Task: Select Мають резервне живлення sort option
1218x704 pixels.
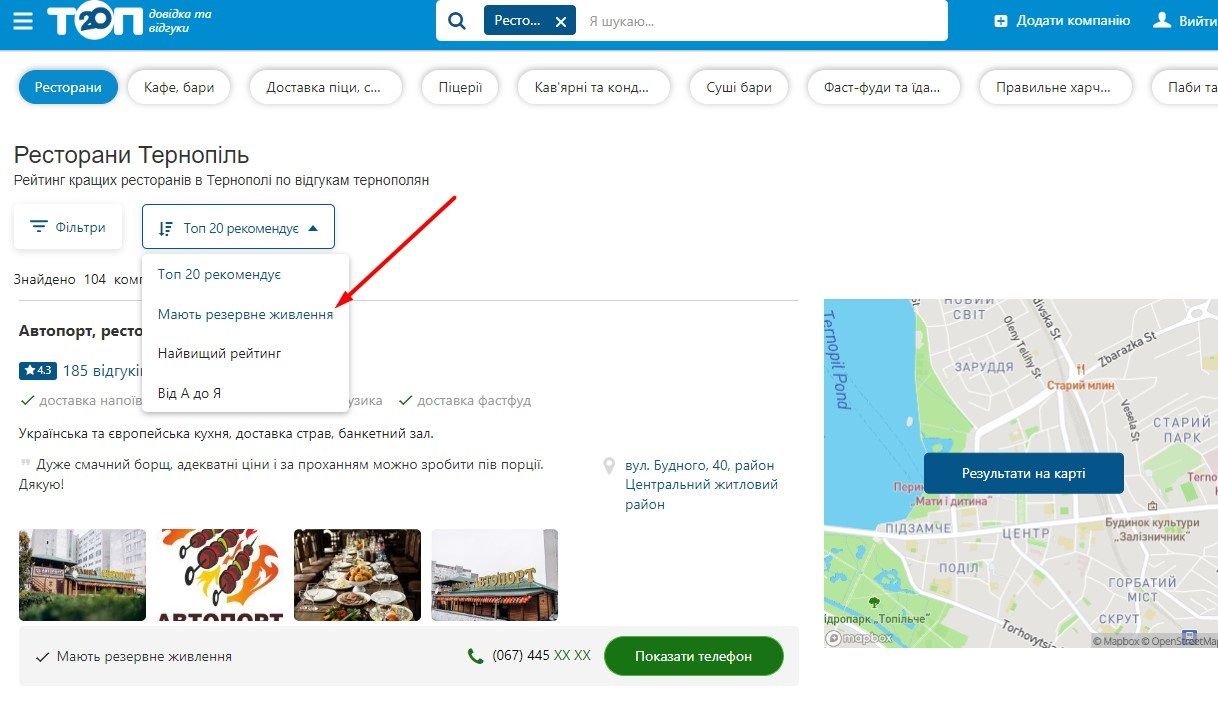Action: coord(245,314)
